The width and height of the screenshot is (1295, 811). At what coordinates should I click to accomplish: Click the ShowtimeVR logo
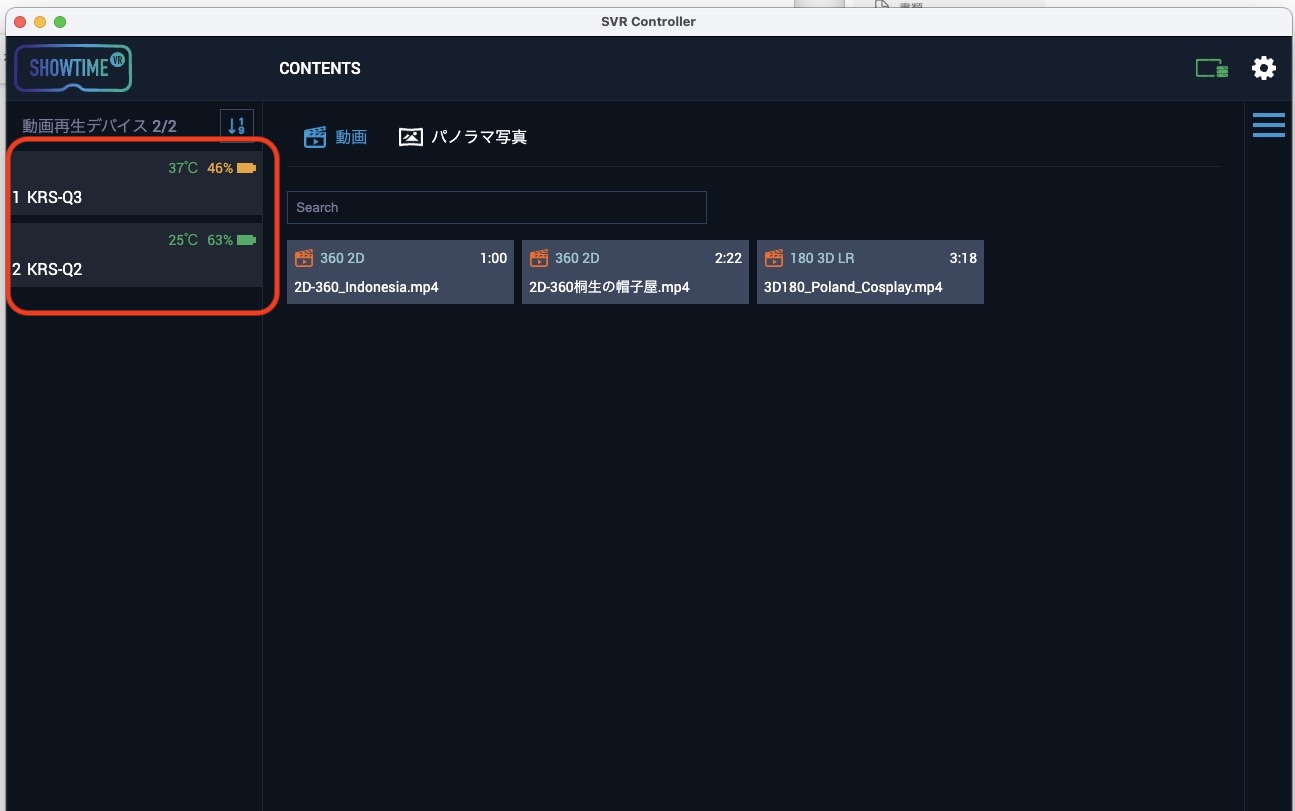(73, 68)
